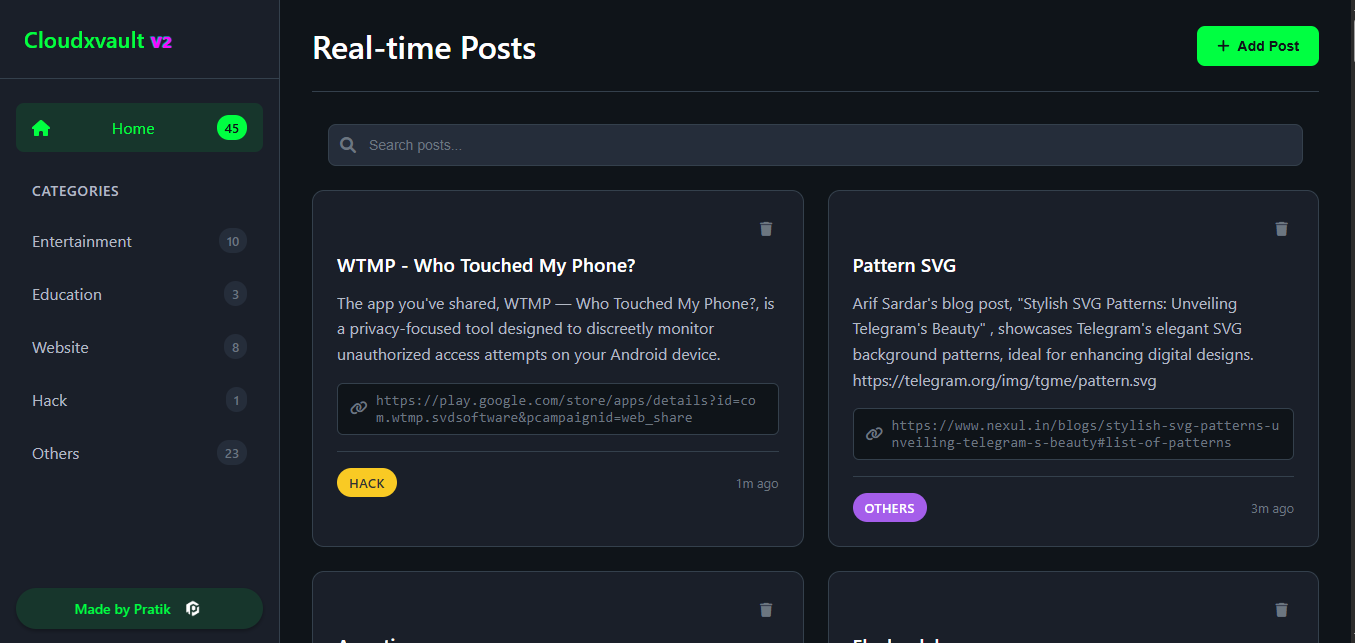Click trash icon on Pattern SVG post
This screenshot has height=643, width=1355.
click(1281, 229)
